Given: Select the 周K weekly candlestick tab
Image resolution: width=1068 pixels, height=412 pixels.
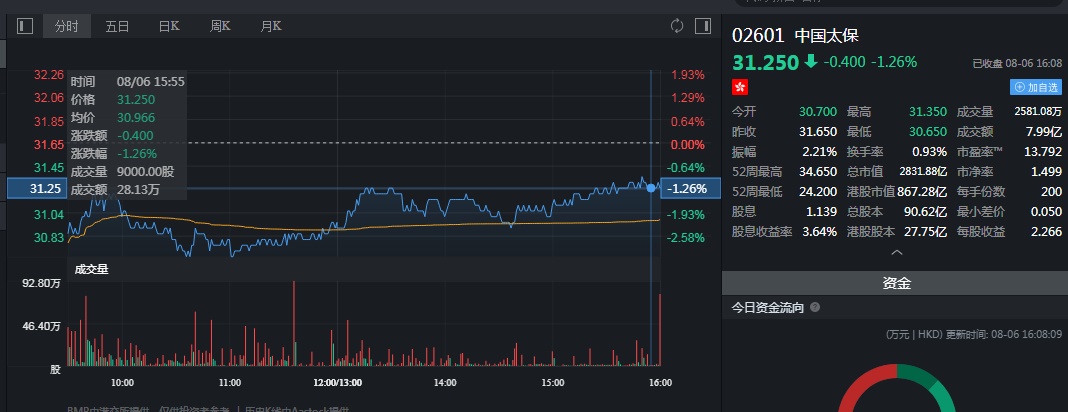Looking at the screenshot, I should 221,26.
